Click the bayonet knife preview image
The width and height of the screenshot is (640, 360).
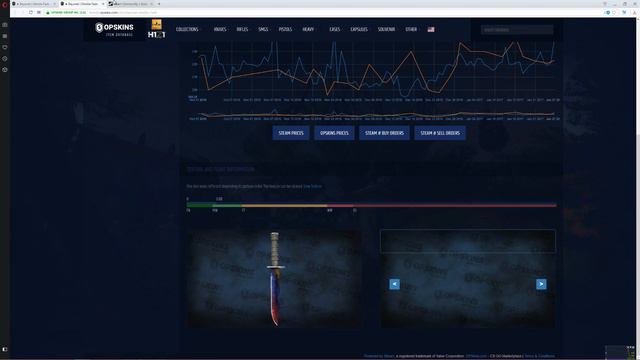[x=274, y=279]
